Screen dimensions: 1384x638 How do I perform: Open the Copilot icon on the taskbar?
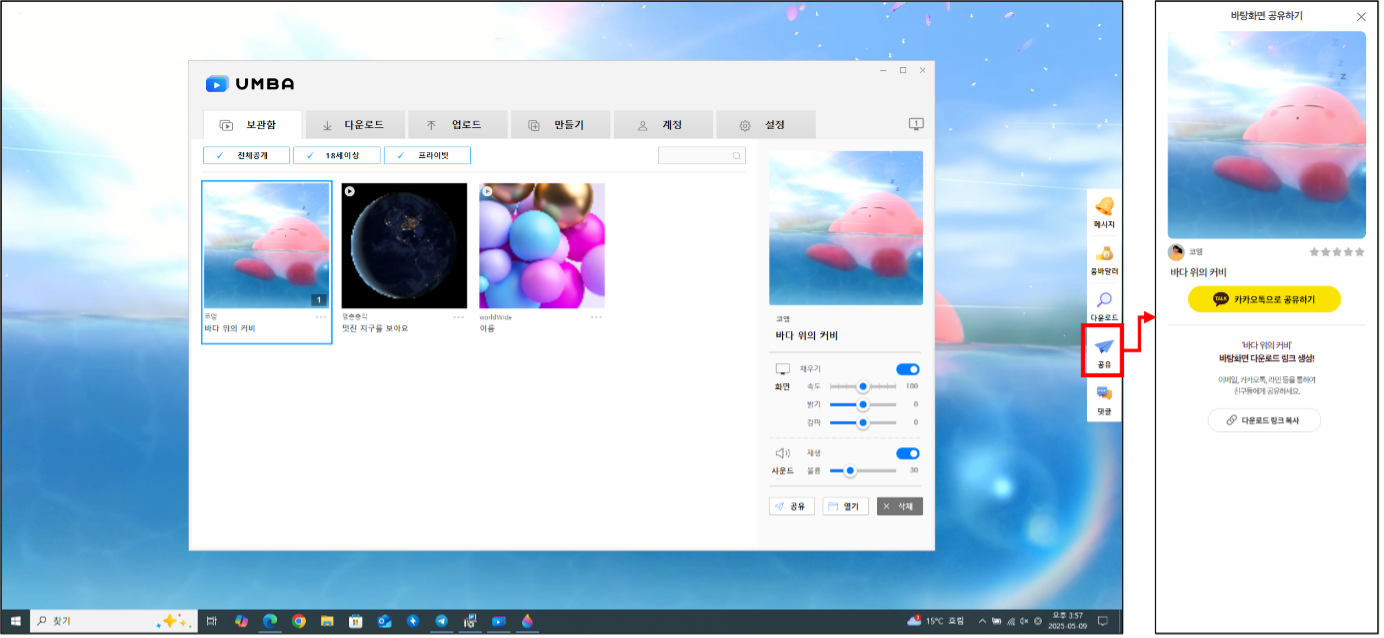[241, 621]
